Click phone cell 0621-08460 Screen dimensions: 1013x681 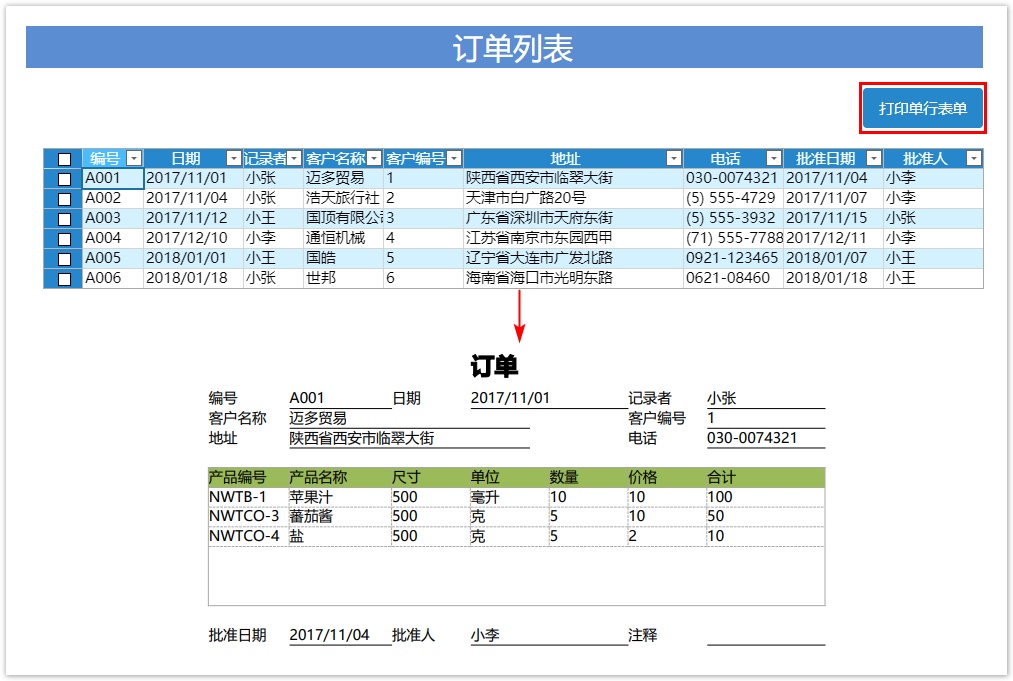point(733,278)
